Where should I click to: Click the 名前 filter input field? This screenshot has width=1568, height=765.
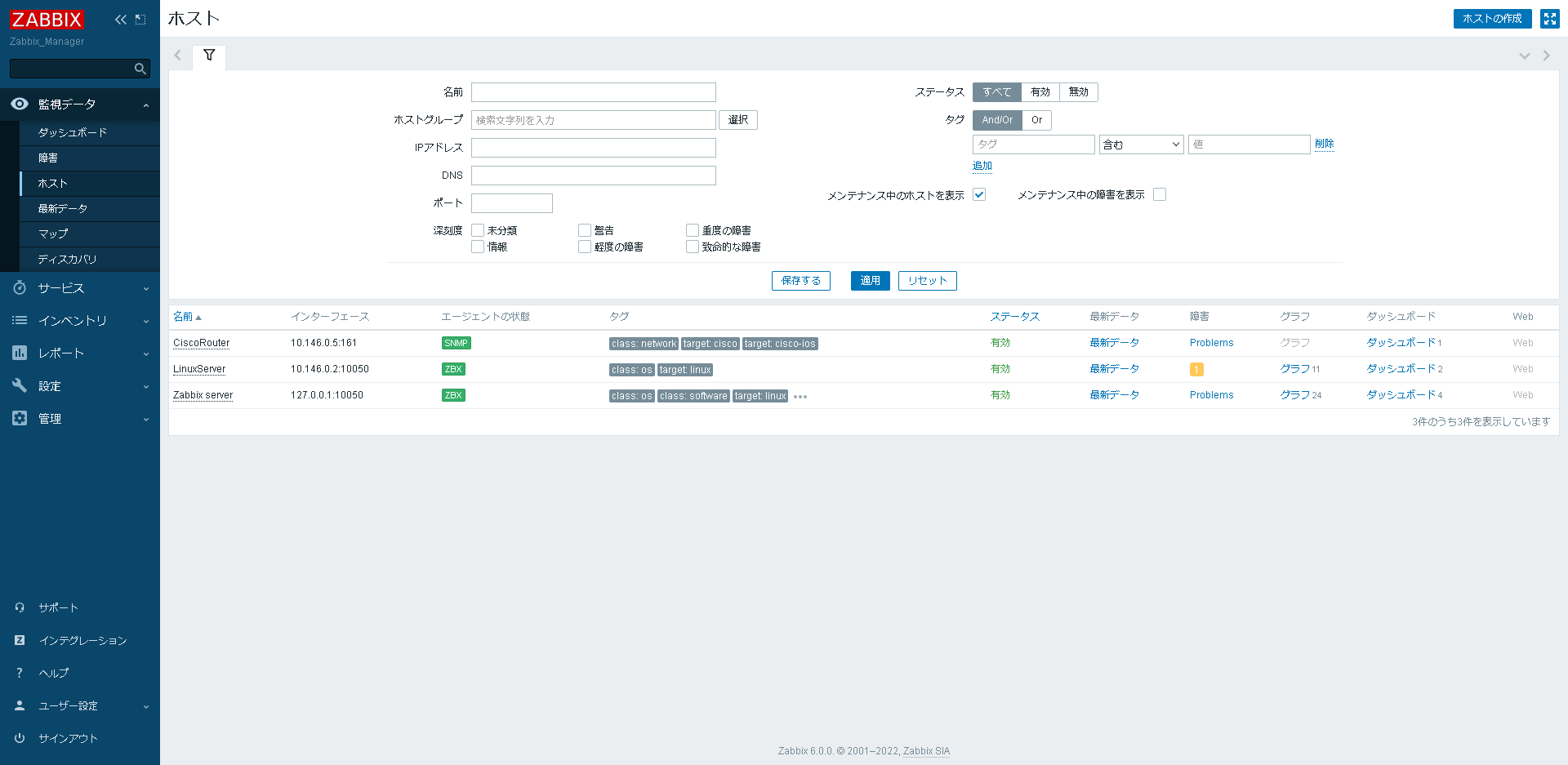tap(594, 92)
